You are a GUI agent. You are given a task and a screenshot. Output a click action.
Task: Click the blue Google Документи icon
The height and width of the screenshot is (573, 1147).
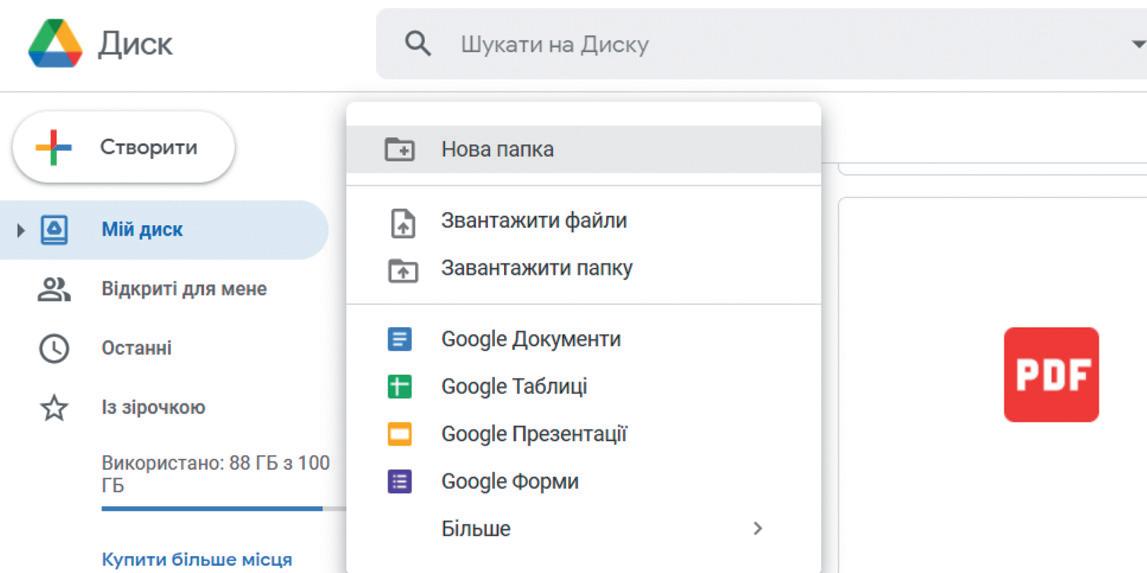click(x=399, y=340)
